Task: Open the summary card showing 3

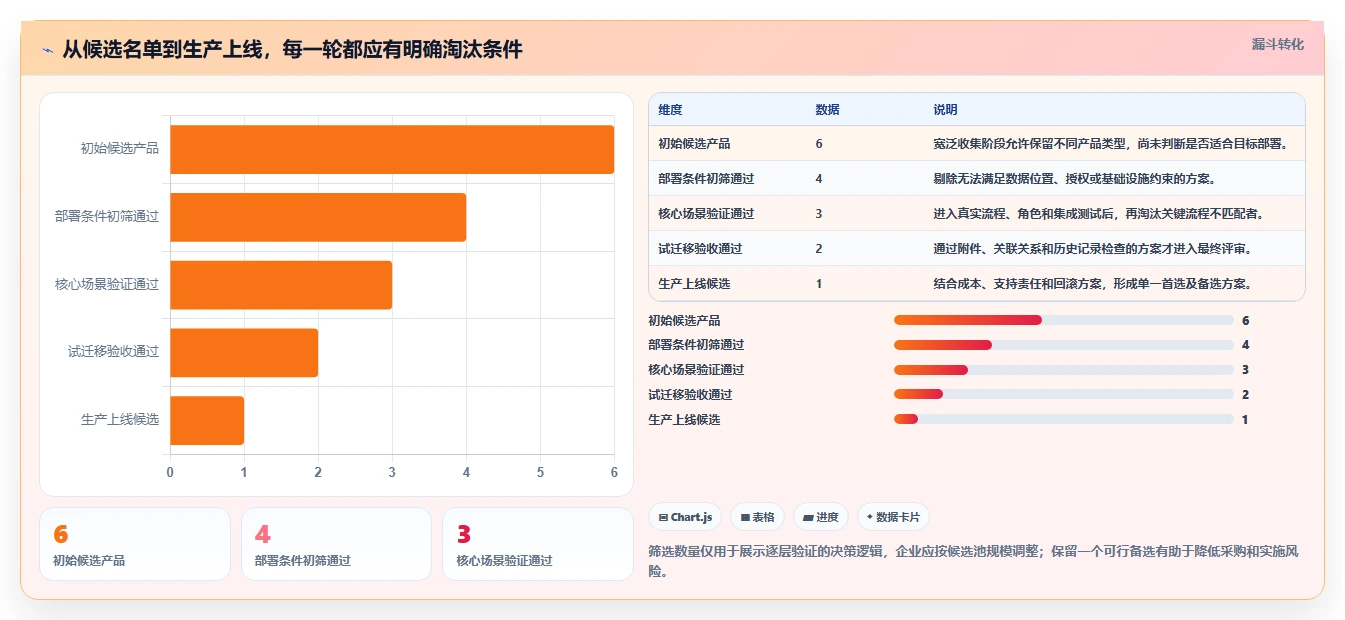Action: (x=538, y=544)
